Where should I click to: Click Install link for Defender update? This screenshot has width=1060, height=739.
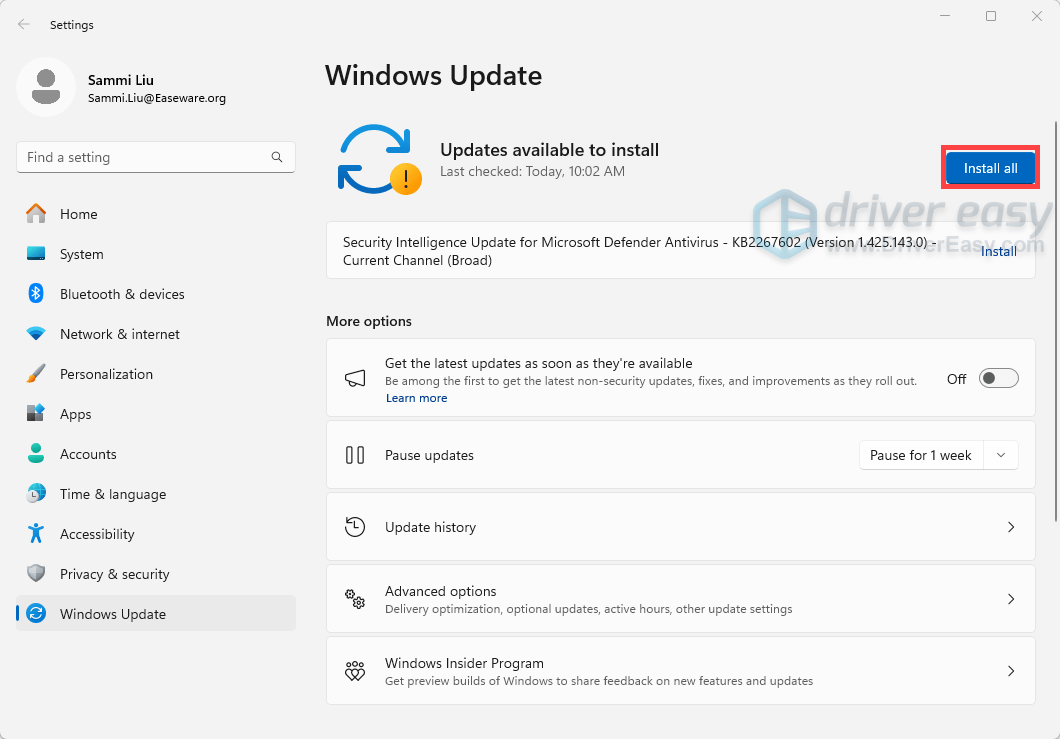pos(998,251)
